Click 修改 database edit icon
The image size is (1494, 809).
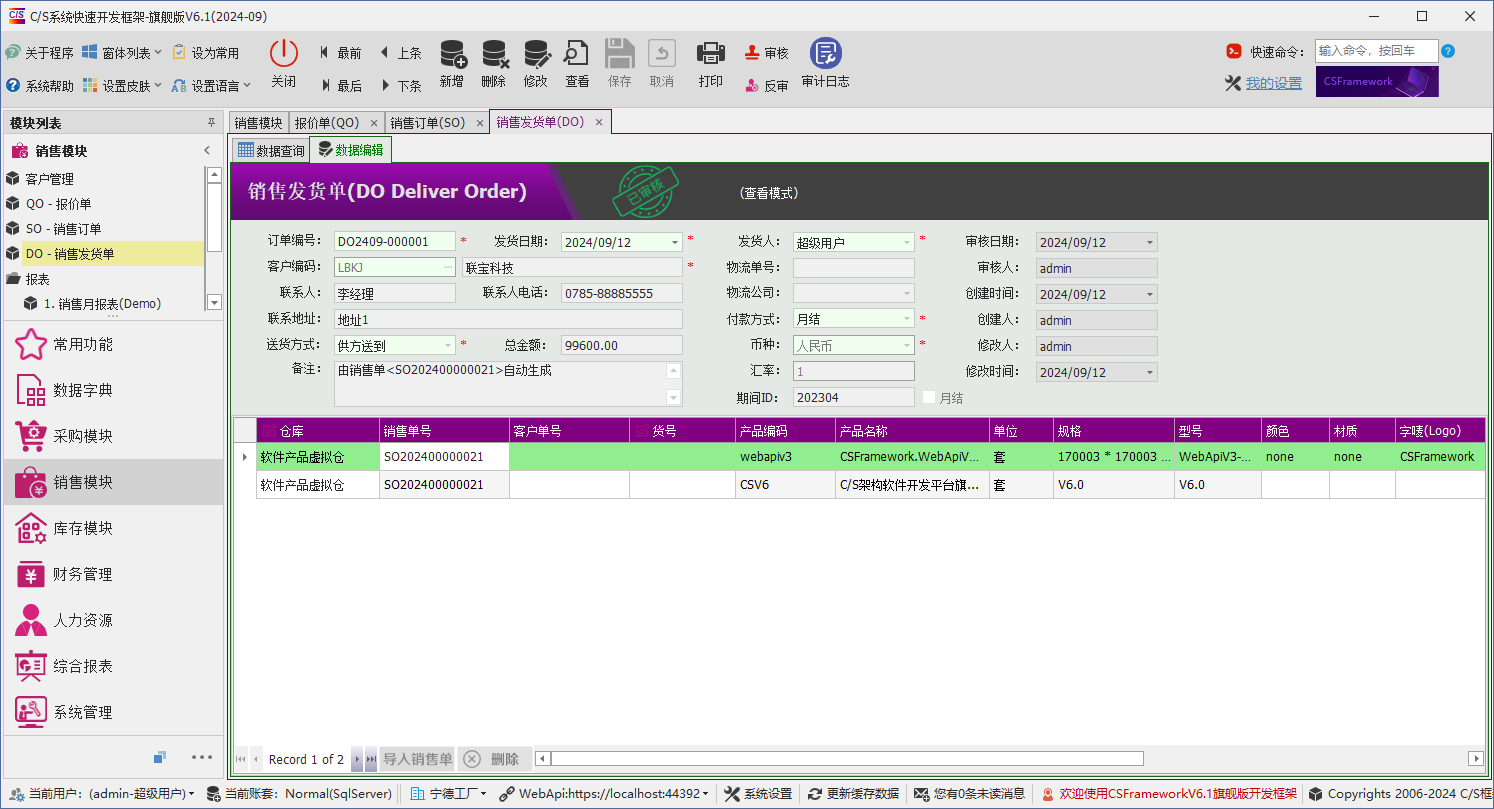[536, 54]
